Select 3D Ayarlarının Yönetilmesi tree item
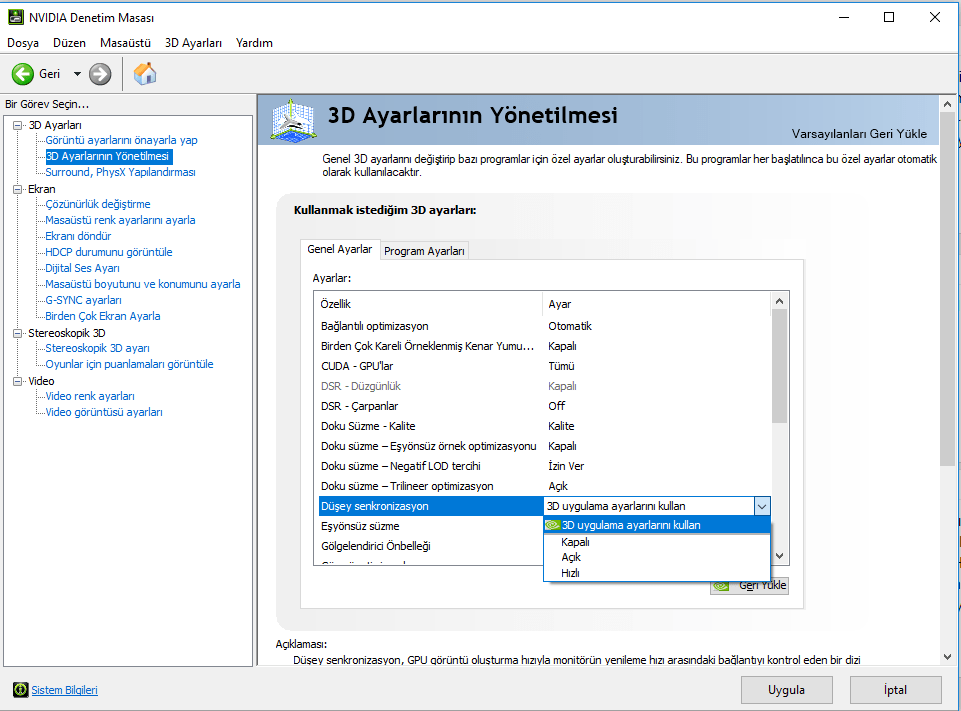961x711 pixels. pos(108,156)
